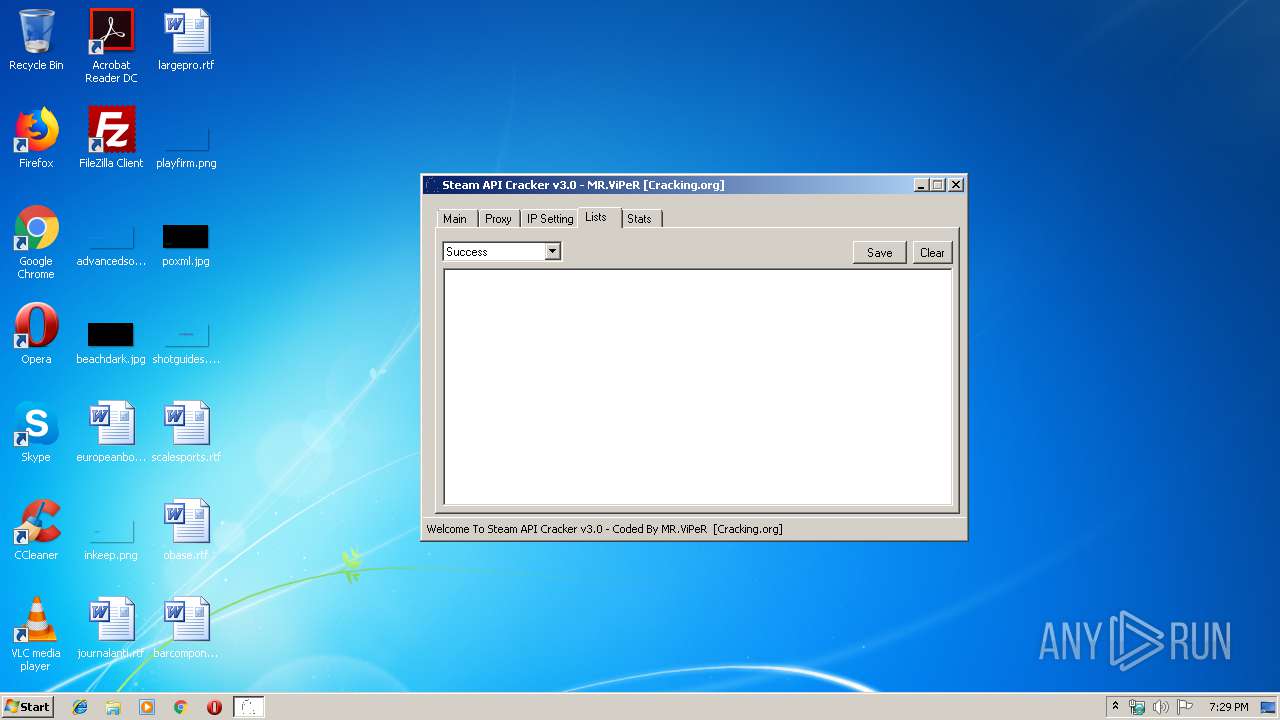Screen dimensions: 1280x720
Task: Open the Recycle Bin desktop icon
Action: pos(36,41)
